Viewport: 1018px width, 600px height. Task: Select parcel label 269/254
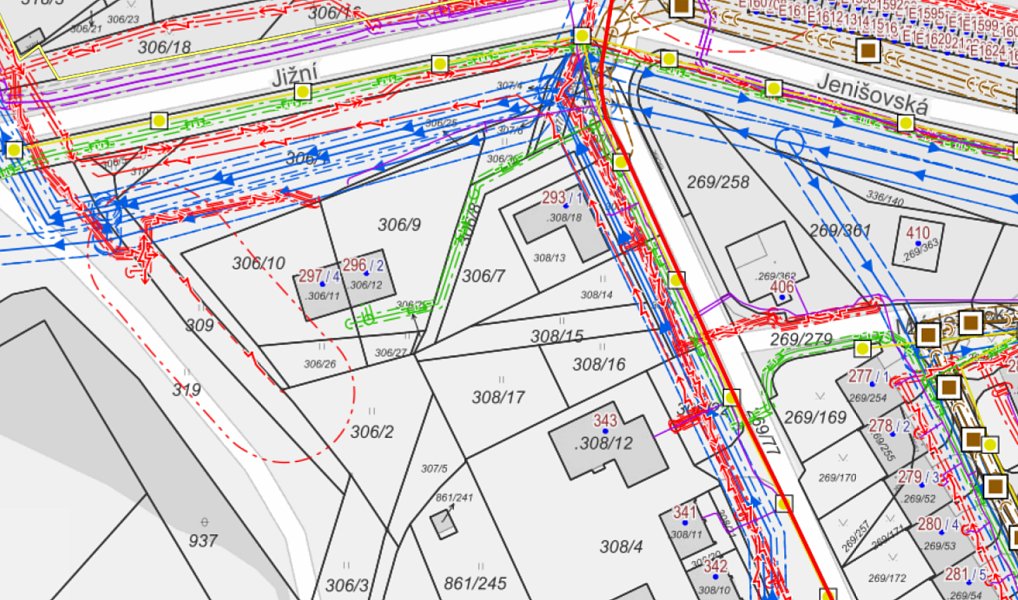tap(868, 398)
